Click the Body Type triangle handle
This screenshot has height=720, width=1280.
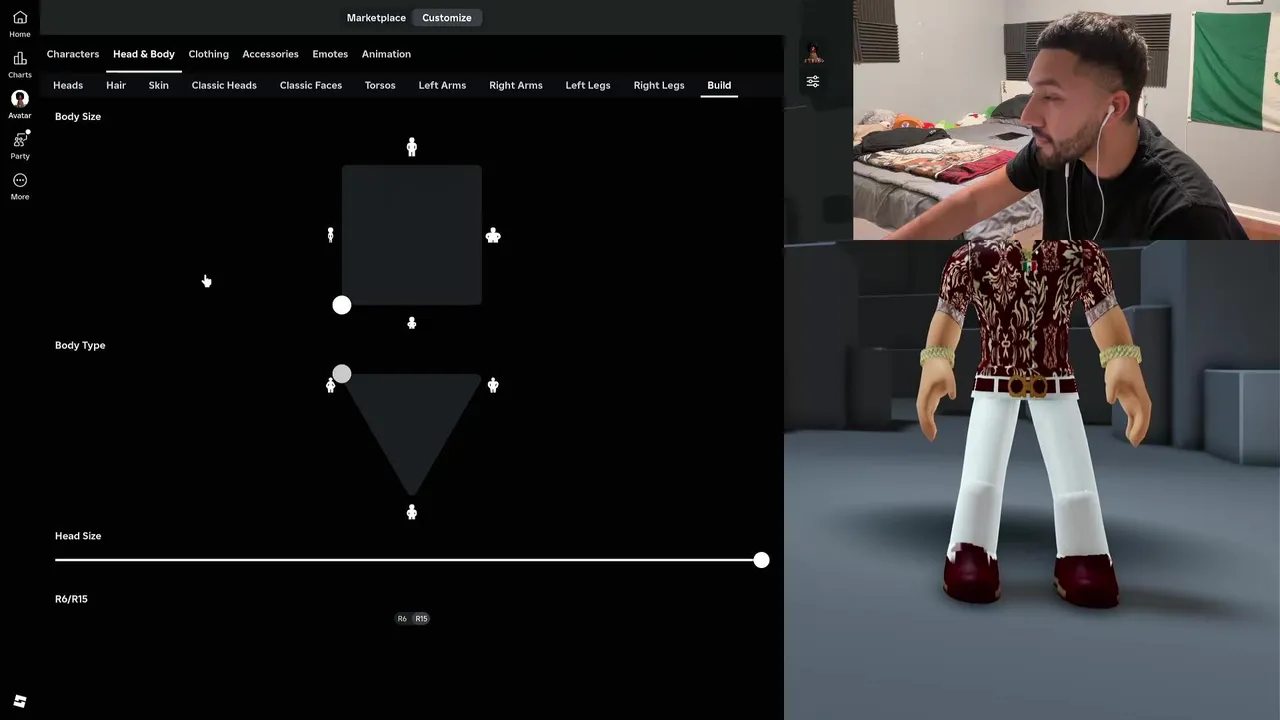click(342, 374)
